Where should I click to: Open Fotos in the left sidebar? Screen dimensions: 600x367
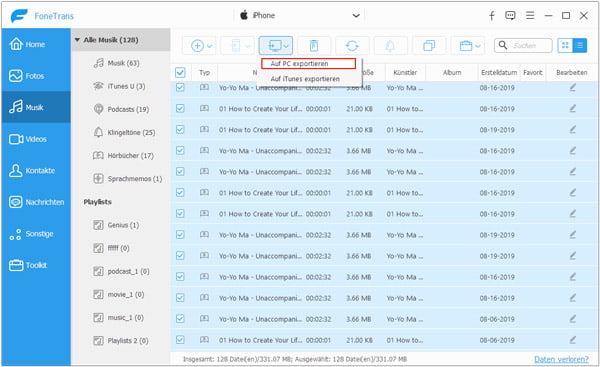tap(36, 76)
